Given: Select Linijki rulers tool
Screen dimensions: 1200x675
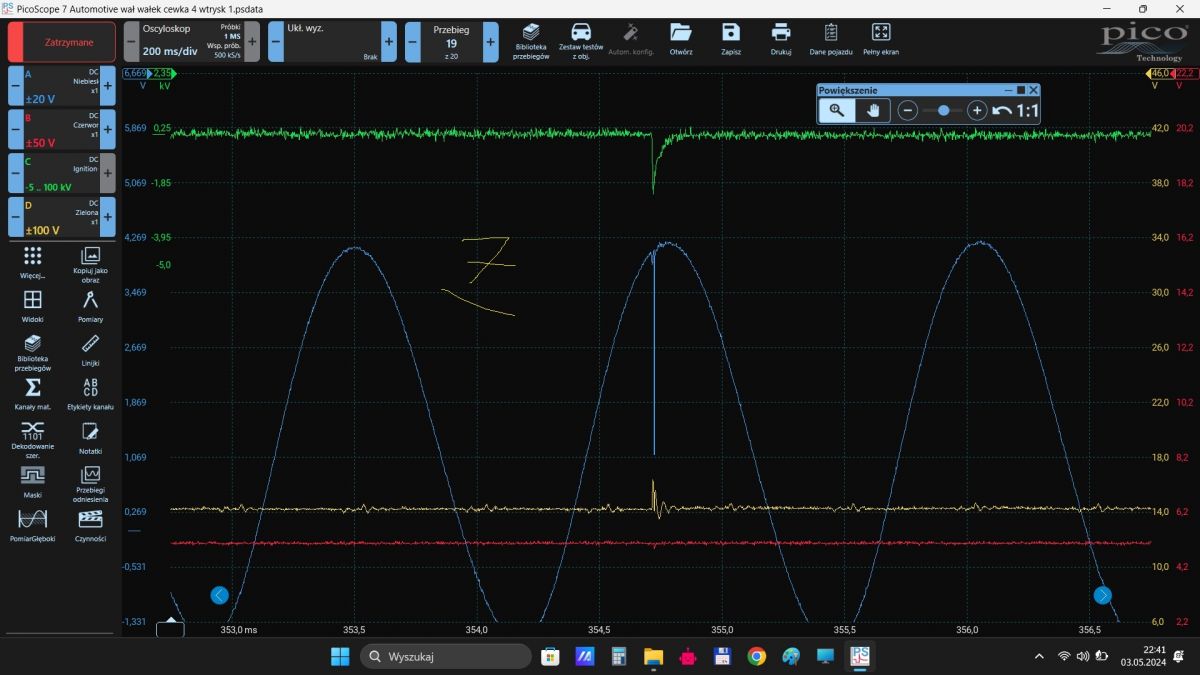Looking at the screenshot, I should tap(90, 350).
